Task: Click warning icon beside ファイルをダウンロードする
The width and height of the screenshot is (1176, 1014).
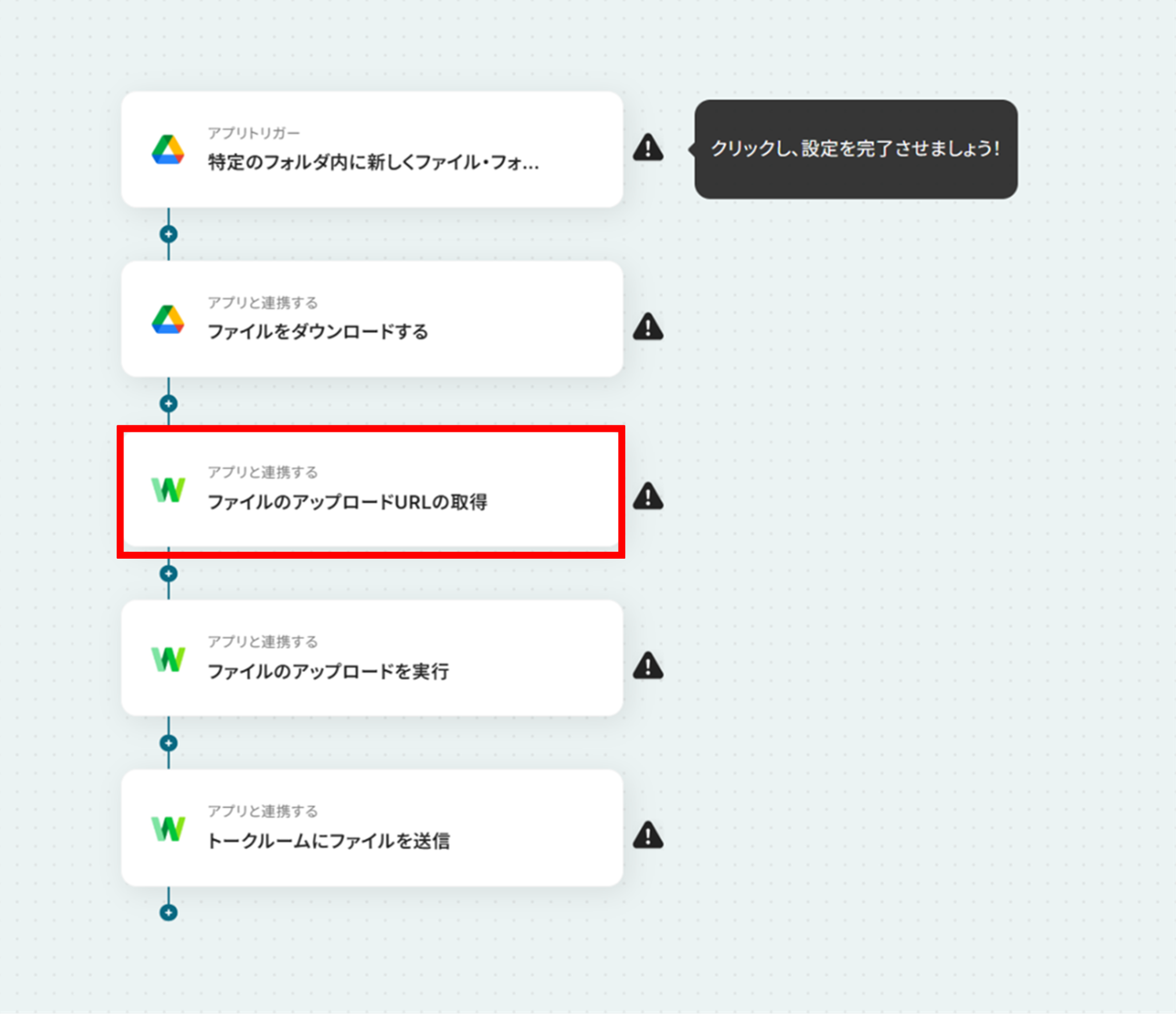Action: (x=648, y=326)
